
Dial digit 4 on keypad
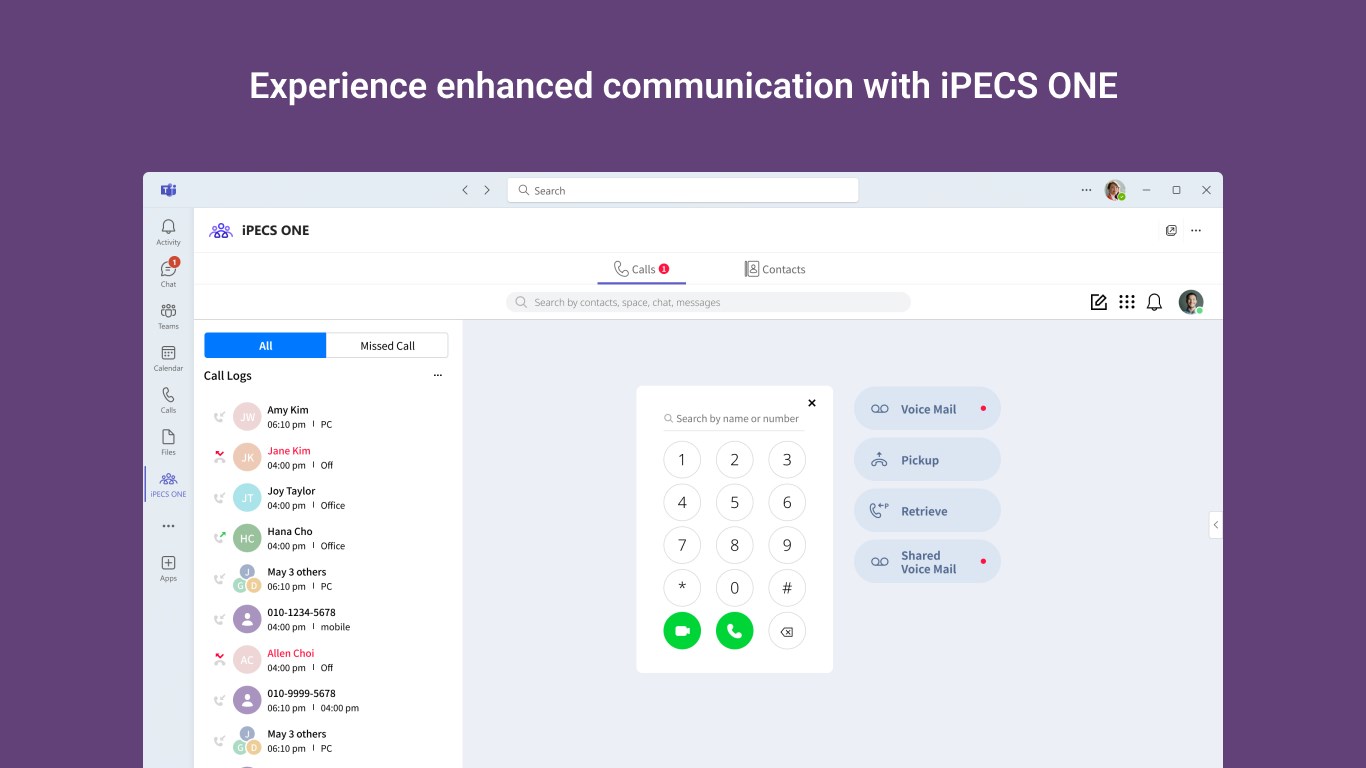click(x=682, y=503)
